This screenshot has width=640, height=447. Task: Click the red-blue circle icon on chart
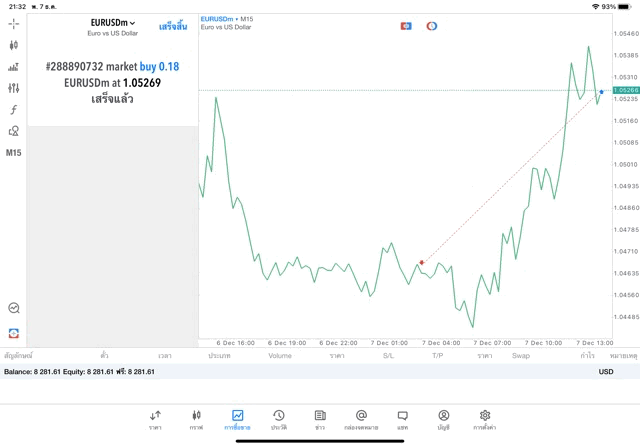[x=432, y=26]
